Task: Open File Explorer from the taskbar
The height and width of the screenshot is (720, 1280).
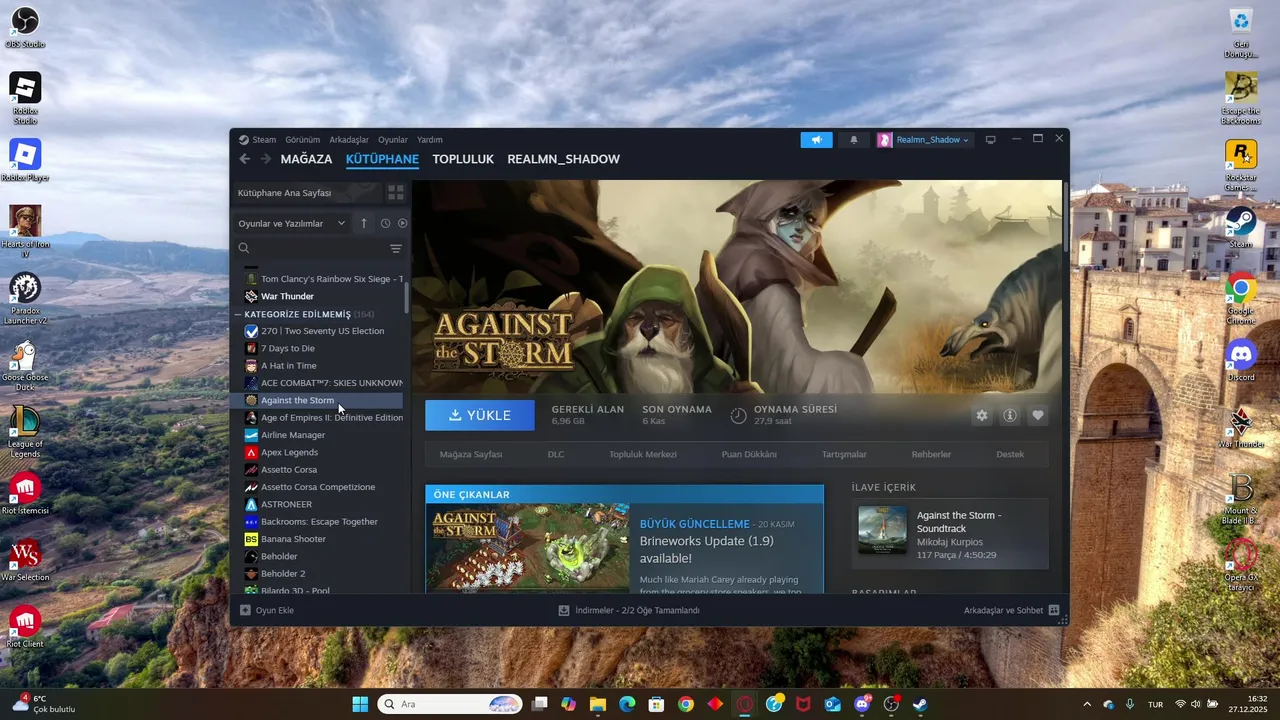Action: pos(597,704)
